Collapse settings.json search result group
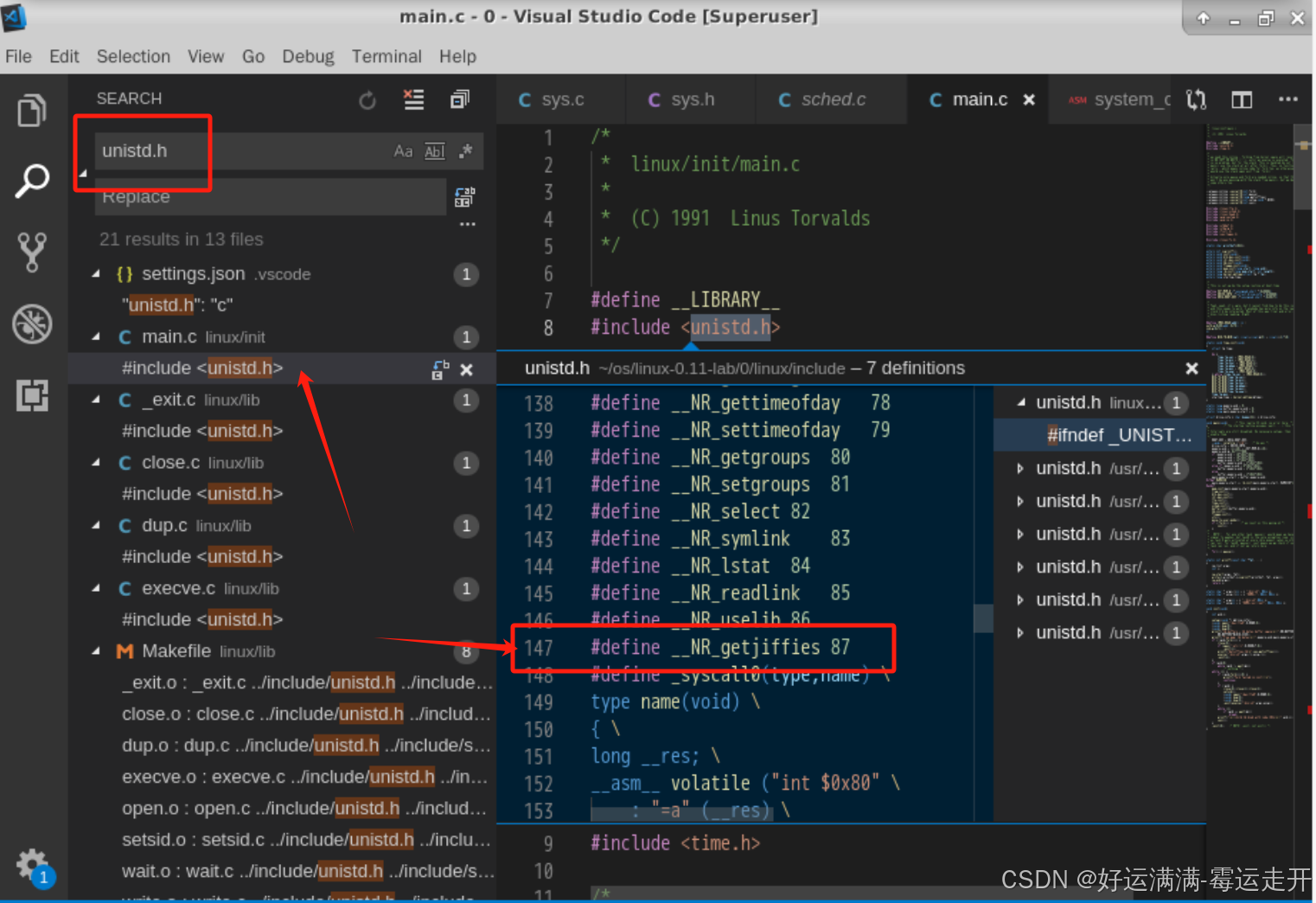1316x903 pixels. 96,274
